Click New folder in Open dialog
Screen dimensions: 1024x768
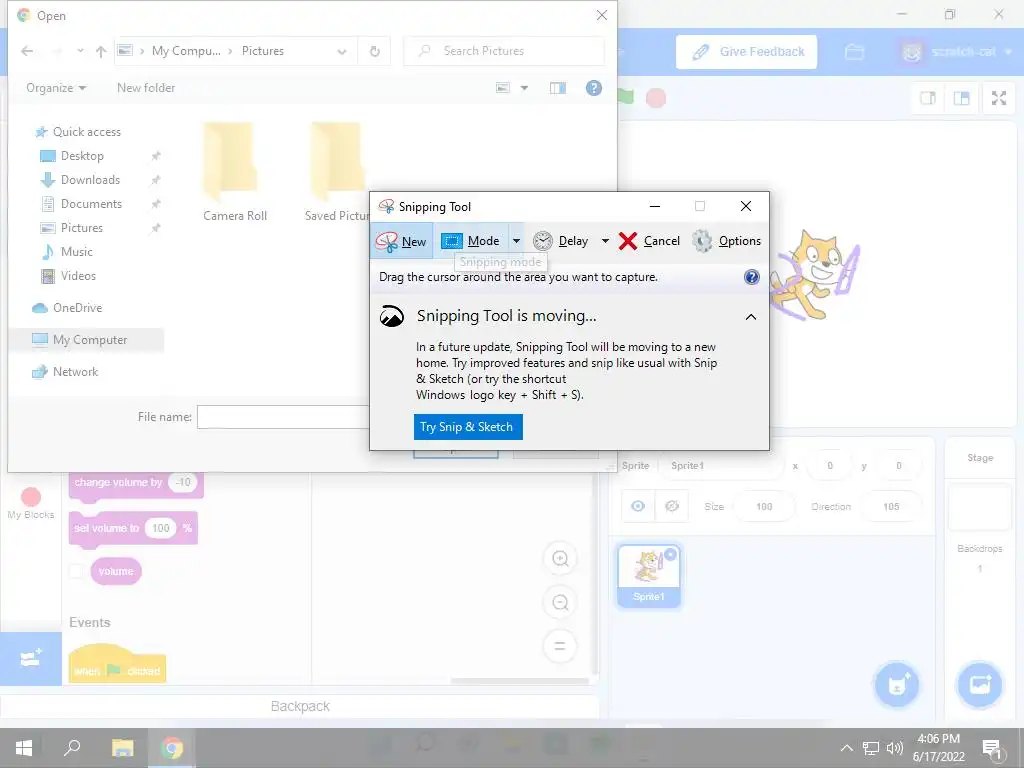point(146,88)
